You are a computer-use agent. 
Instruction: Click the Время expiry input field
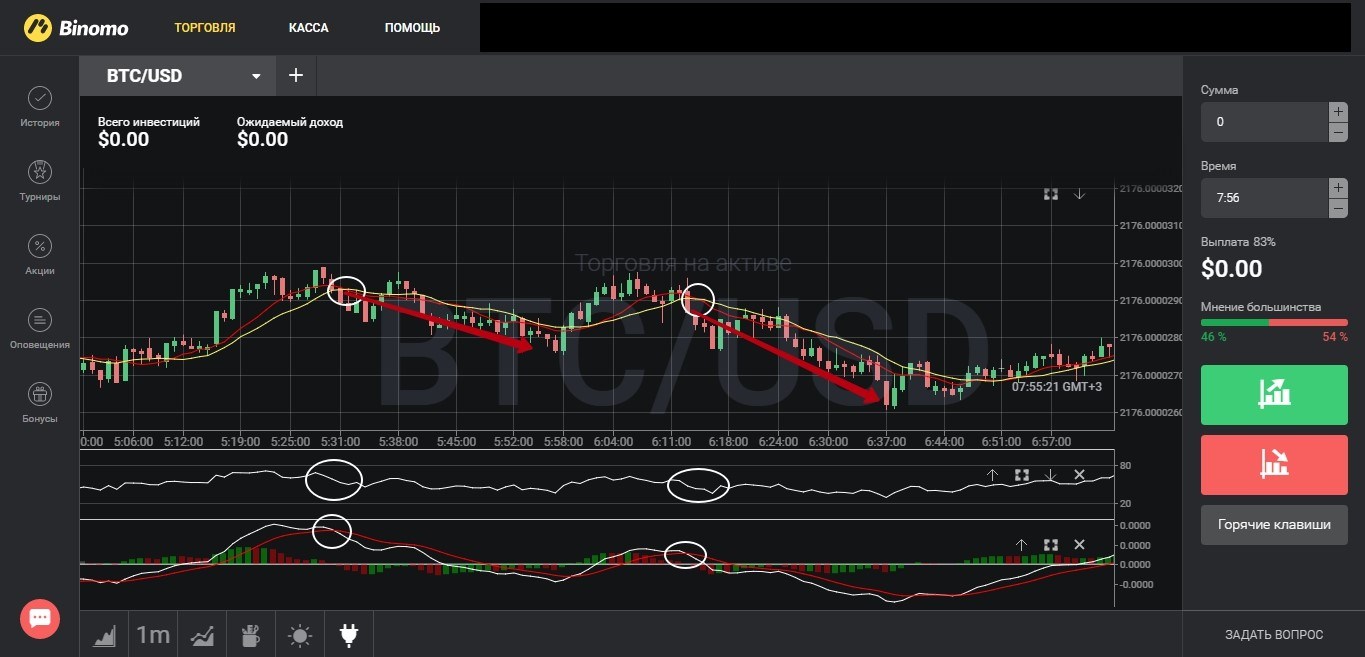pos(1264,198)
